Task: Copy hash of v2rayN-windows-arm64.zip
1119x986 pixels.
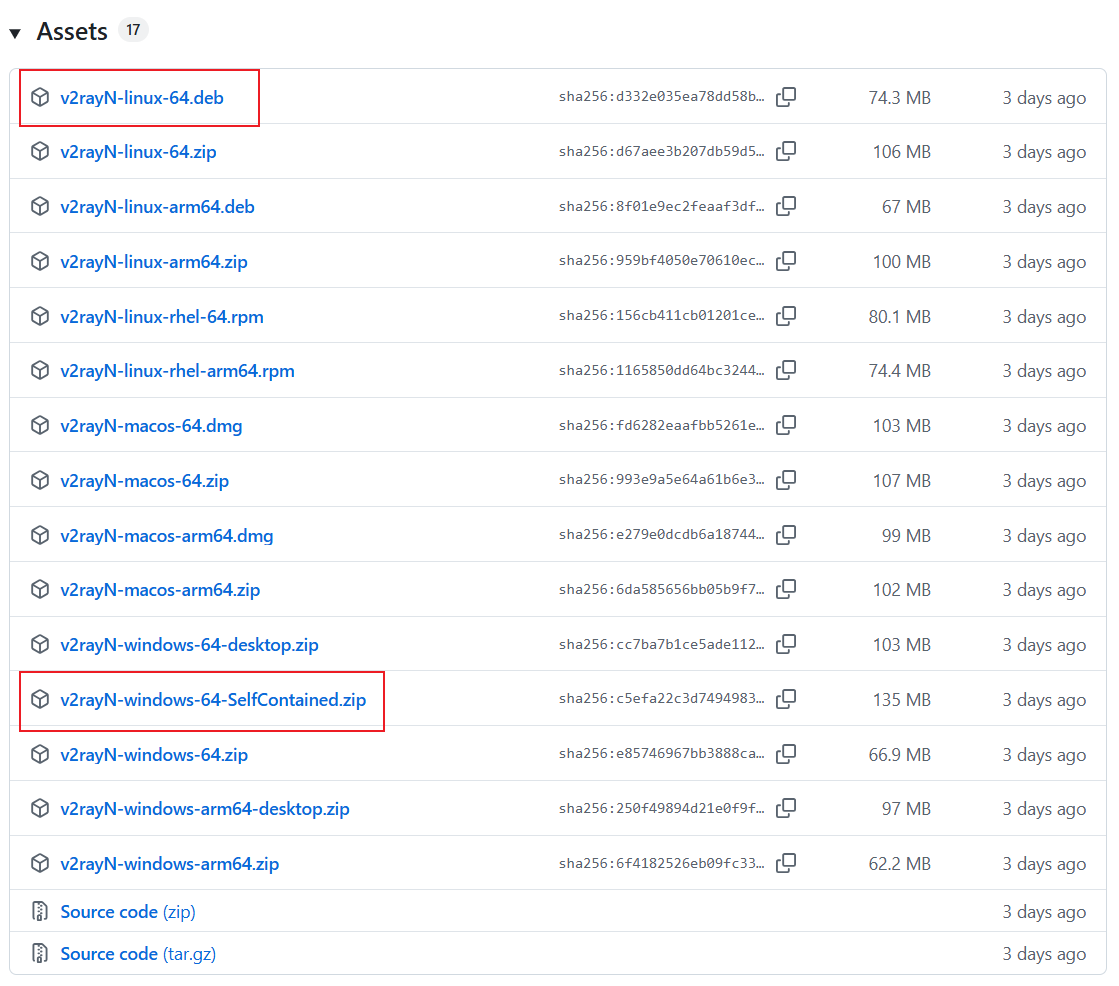Action: pyautogui.click(x=787, y=863)
